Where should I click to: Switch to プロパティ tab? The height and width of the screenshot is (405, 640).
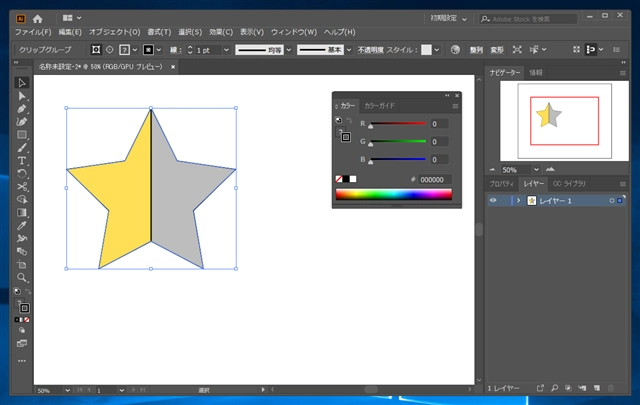(x=502, y=184)
